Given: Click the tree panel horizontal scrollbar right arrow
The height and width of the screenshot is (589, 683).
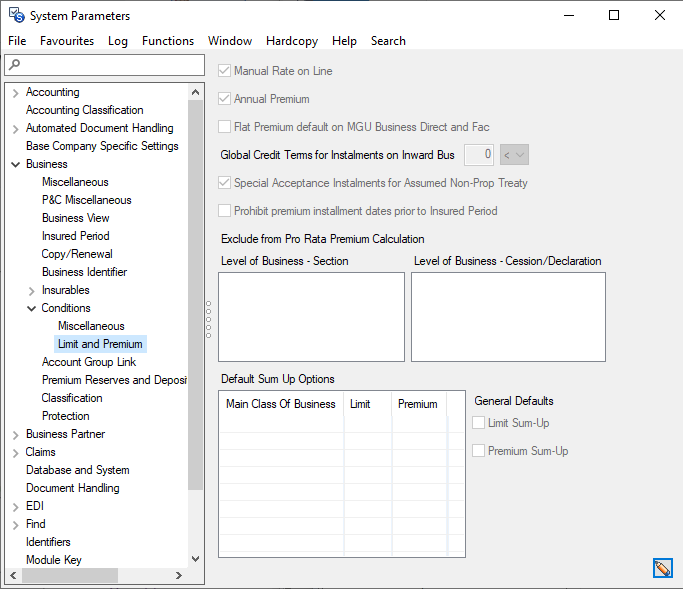Looking at the screenshot, I should (179, 576).
